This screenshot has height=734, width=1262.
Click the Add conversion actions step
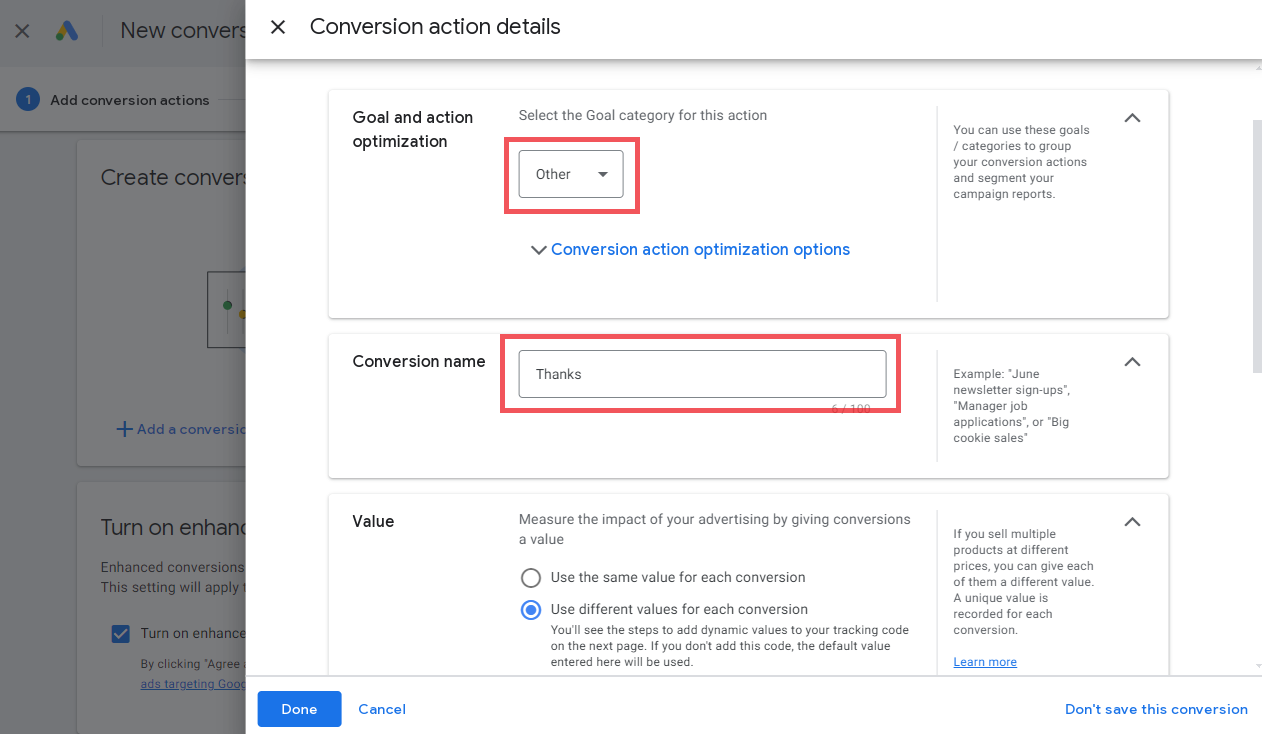point(113,100)
